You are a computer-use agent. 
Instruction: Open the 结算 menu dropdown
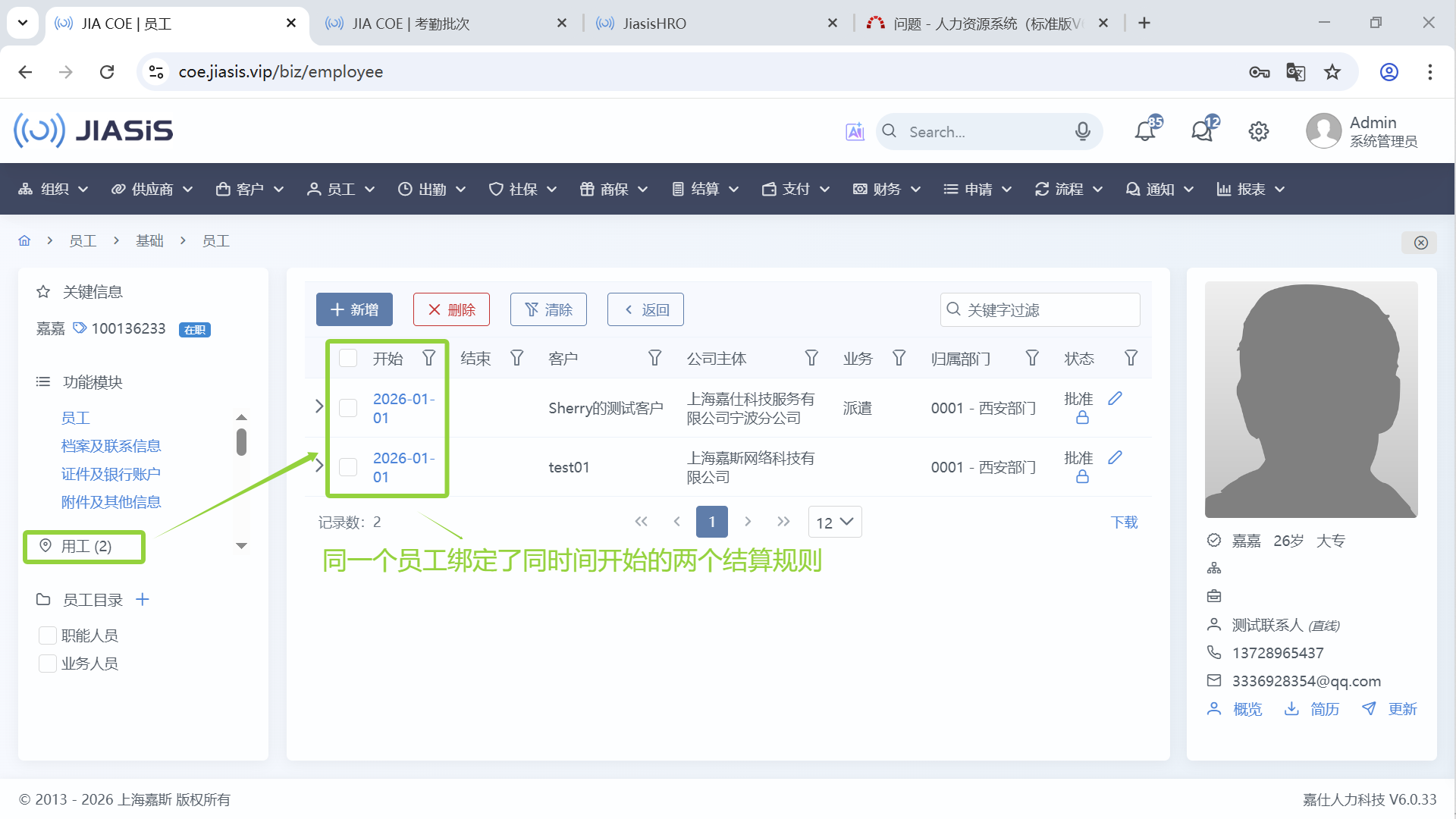pyautogui.click(x=704, y=189)
